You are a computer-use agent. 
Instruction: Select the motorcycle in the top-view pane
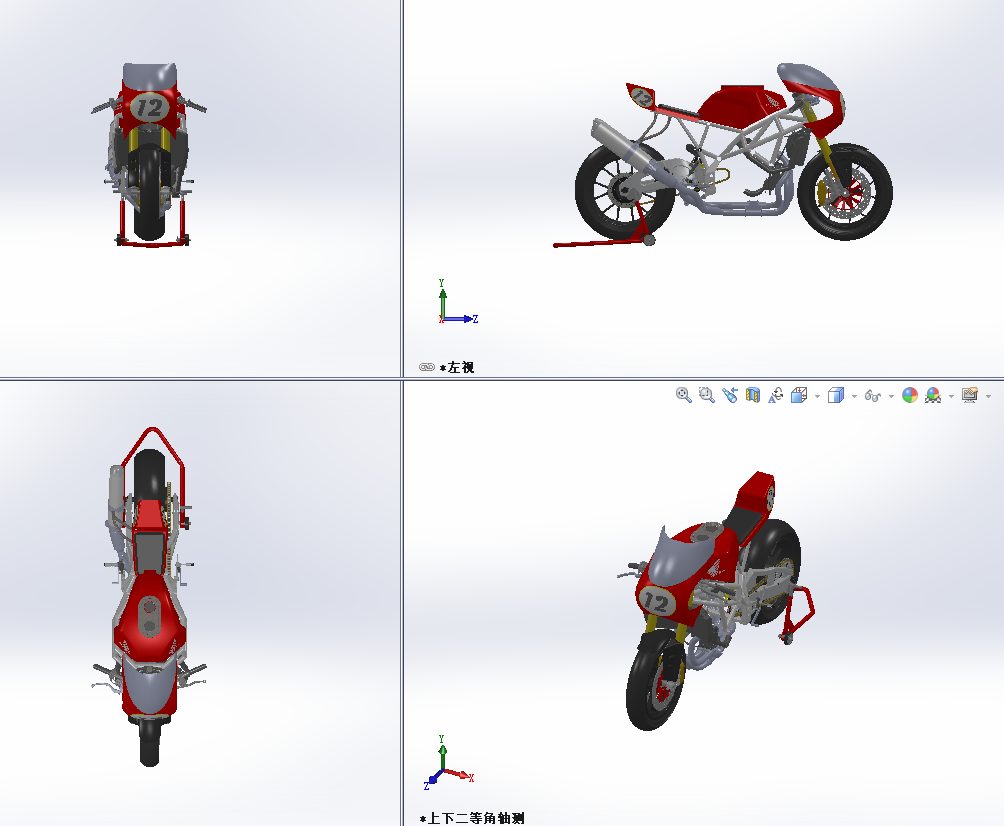(149, 596)
